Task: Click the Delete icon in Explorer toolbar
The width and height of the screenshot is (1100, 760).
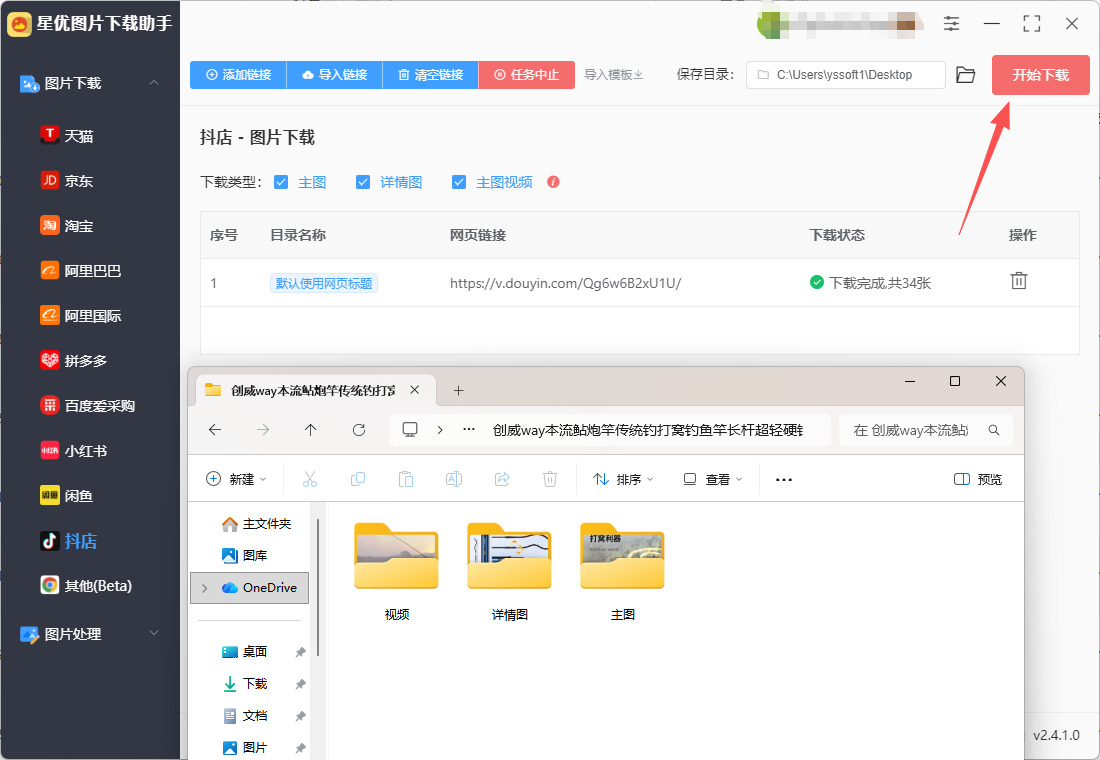Action: click(x=550, y=479)
